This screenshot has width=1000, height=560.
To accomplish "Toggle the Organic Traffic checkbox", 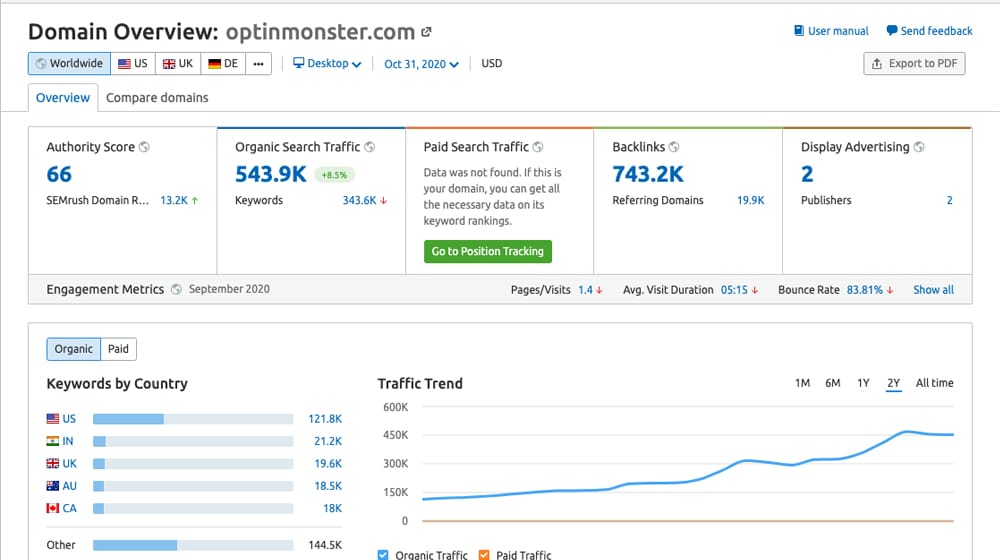I will coord(384,555).
